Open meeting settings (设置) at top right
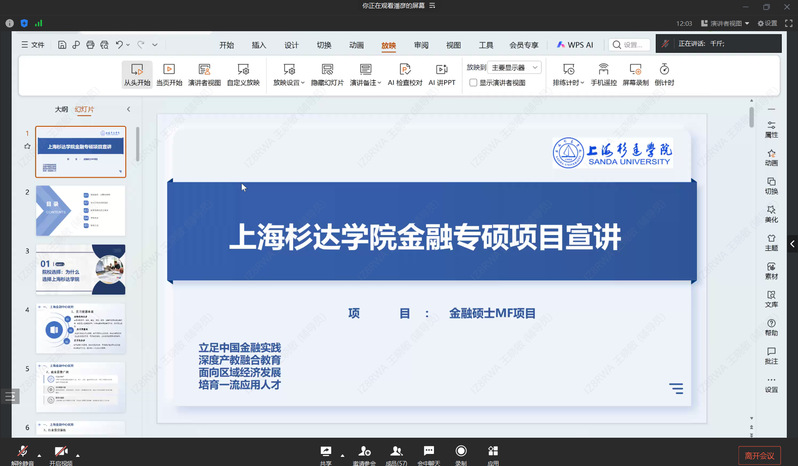798x466 pixels. [767, 23]
